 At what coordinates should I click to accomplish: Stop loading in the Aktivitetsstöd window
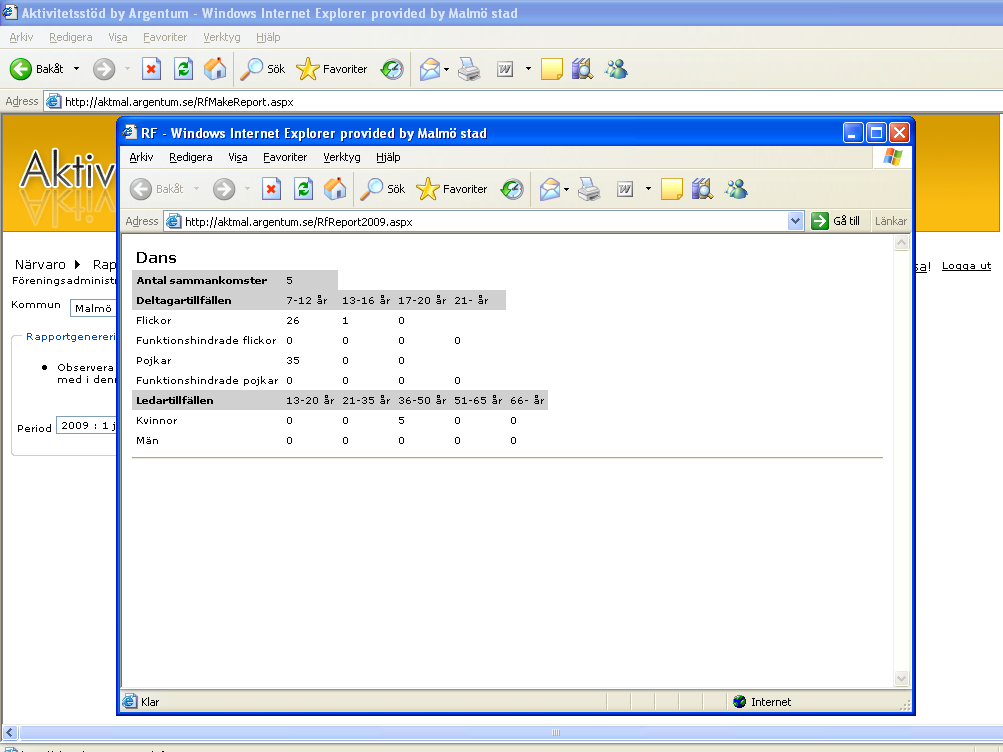152,69
